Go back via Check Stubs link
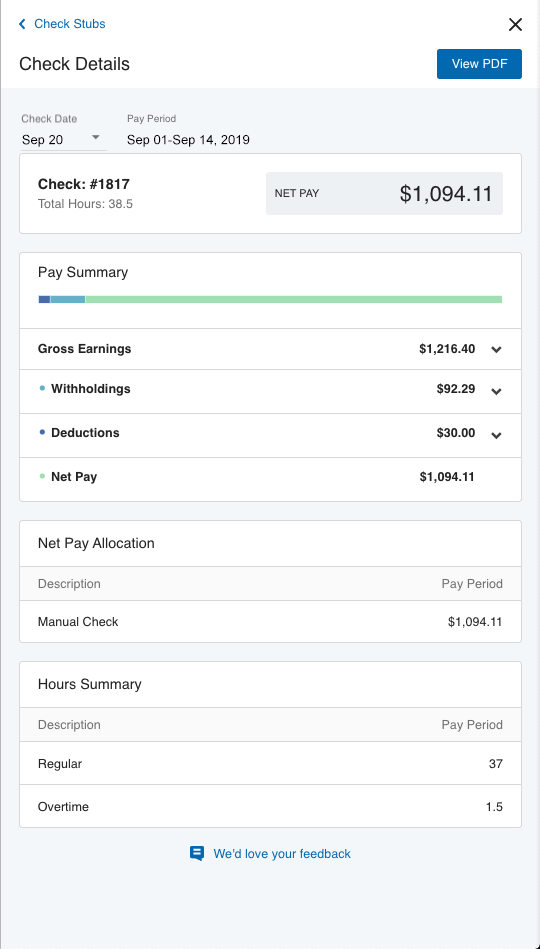 coord(70,24)
